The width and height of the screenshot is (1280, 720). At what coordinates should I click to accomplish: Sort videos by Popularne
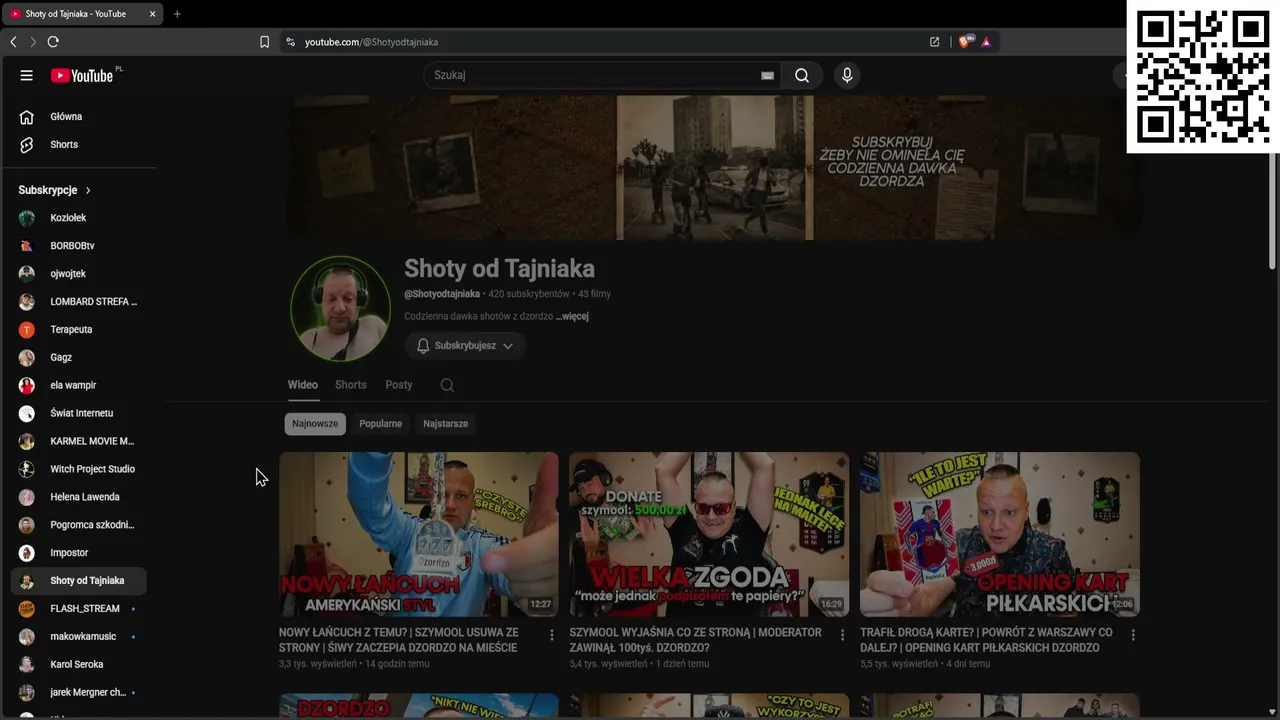381,424
